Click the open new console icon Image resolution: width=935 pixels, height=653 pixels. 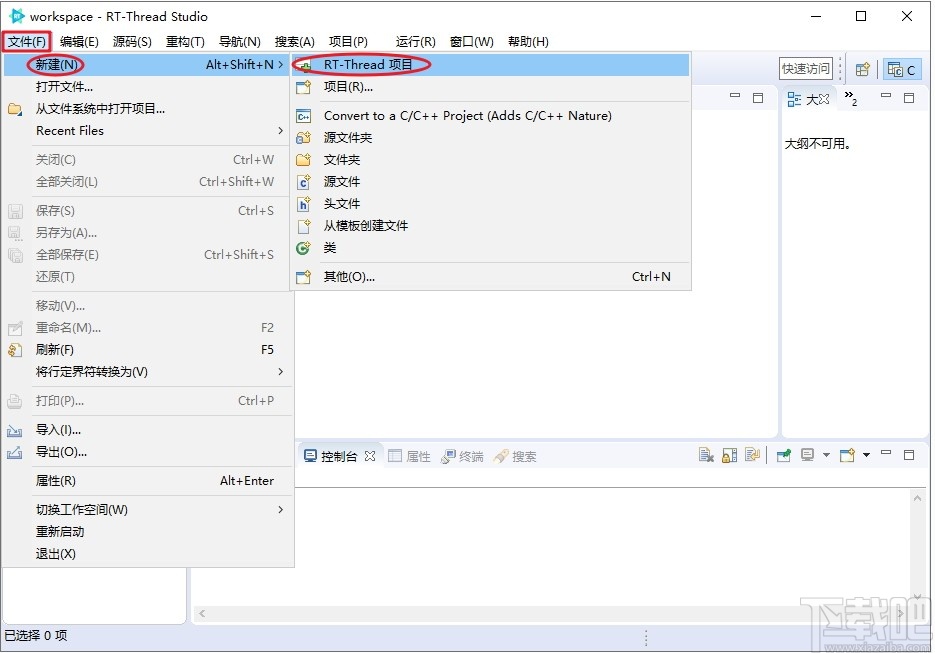point(847,456)
